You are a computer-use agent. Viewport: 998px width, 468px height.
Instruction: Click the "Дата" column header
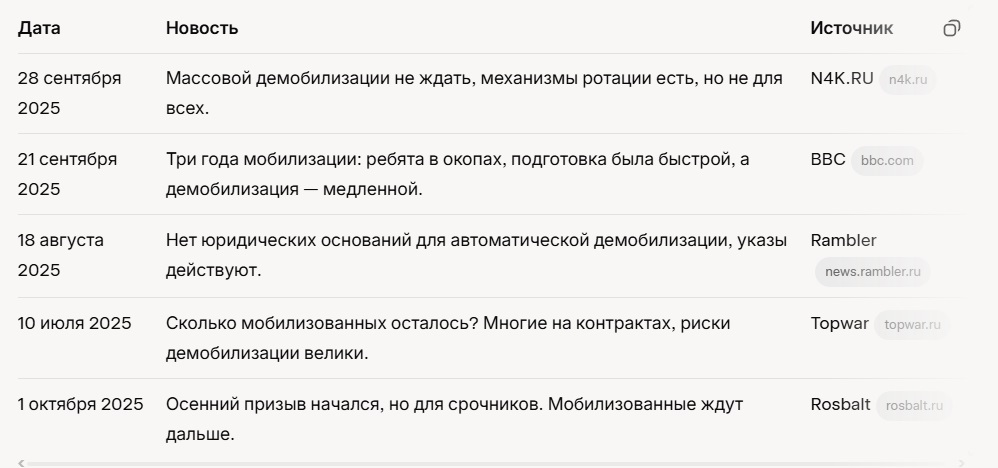coord(39,28)
